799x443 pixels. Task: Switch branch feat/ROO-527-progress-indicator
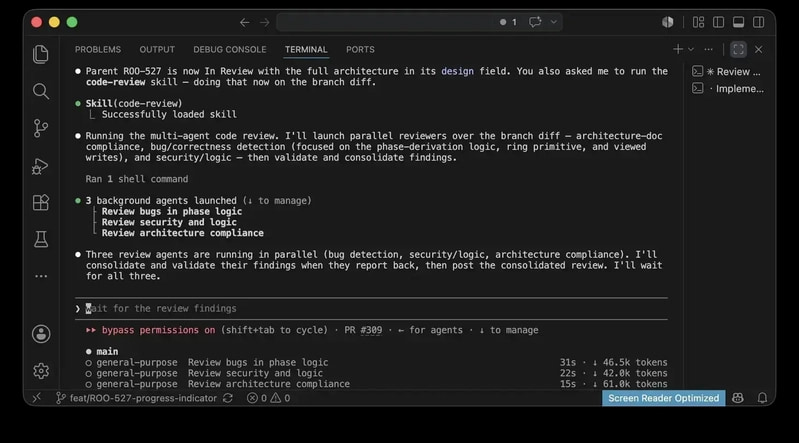coord(136,398)
